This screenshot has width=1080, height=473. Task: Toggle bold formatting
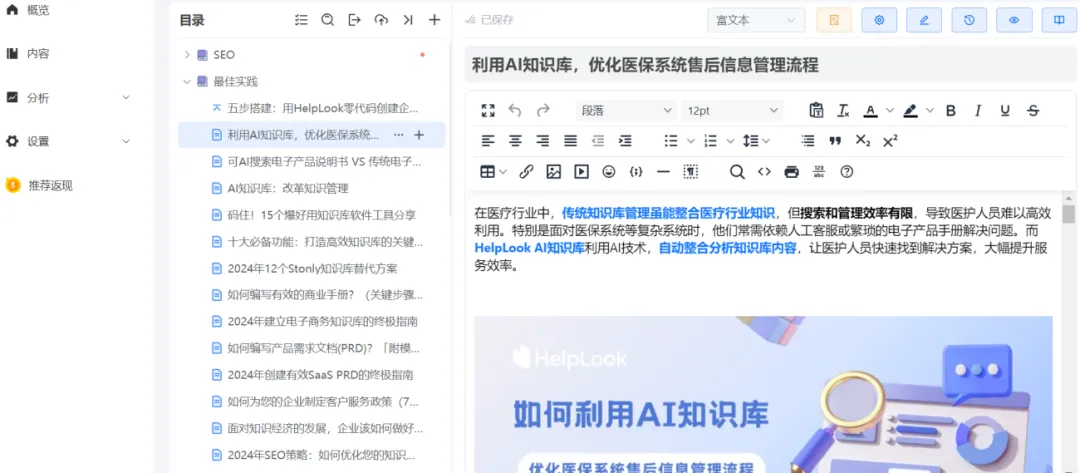(951, 110)
